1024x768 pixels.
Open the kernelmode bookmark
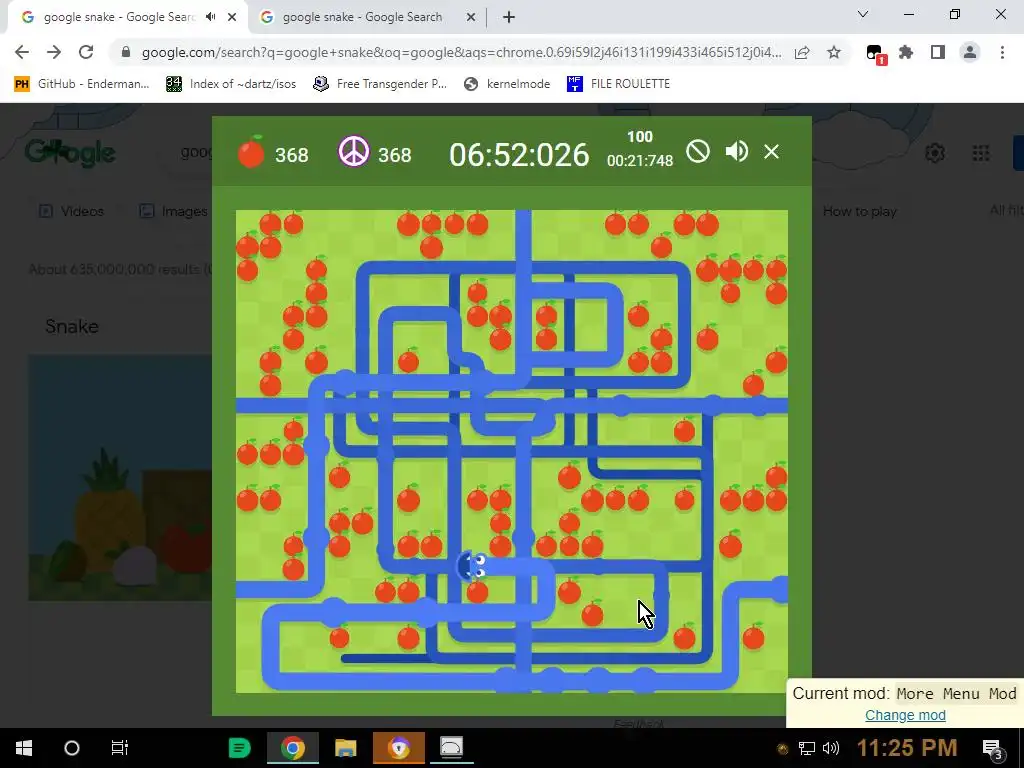click(x=507, y=84)
